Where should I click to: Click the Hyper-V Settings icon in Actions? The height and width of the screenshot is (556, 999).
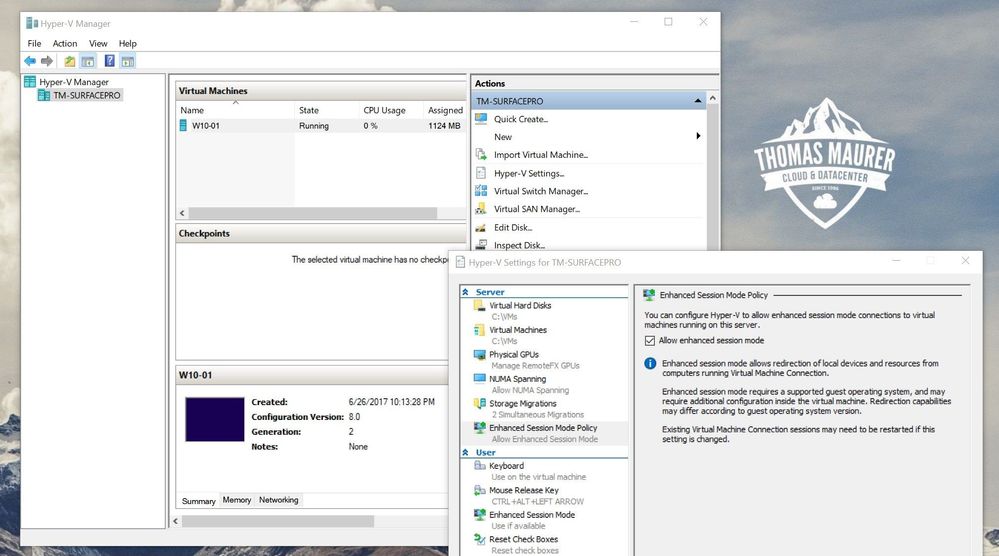click(x=481, y=173)
